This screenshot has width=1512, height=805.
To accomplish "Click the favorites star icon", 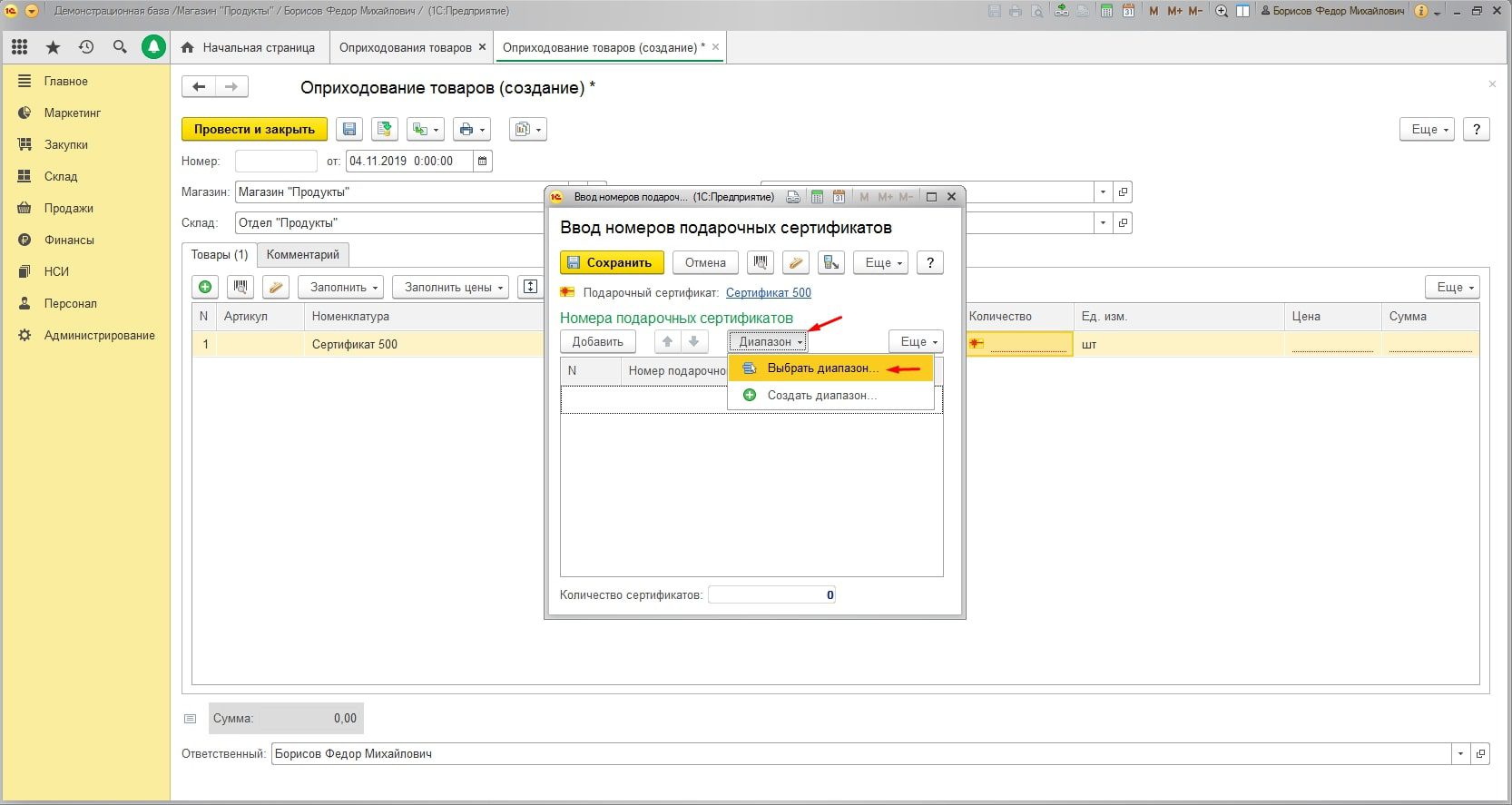I will (x=53, y=47).
